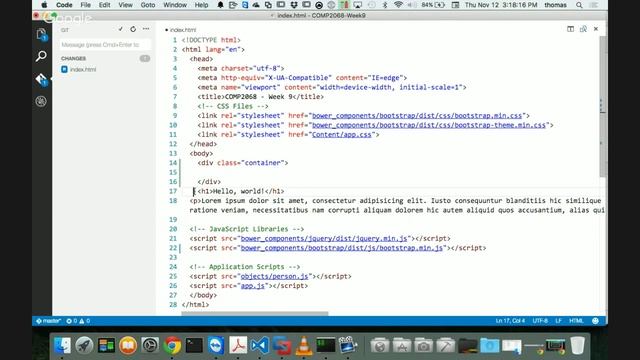Click the JavaScript Libraries comment
Screen dimensions: 640x360
pyautogui.click(x=247, y=229)
